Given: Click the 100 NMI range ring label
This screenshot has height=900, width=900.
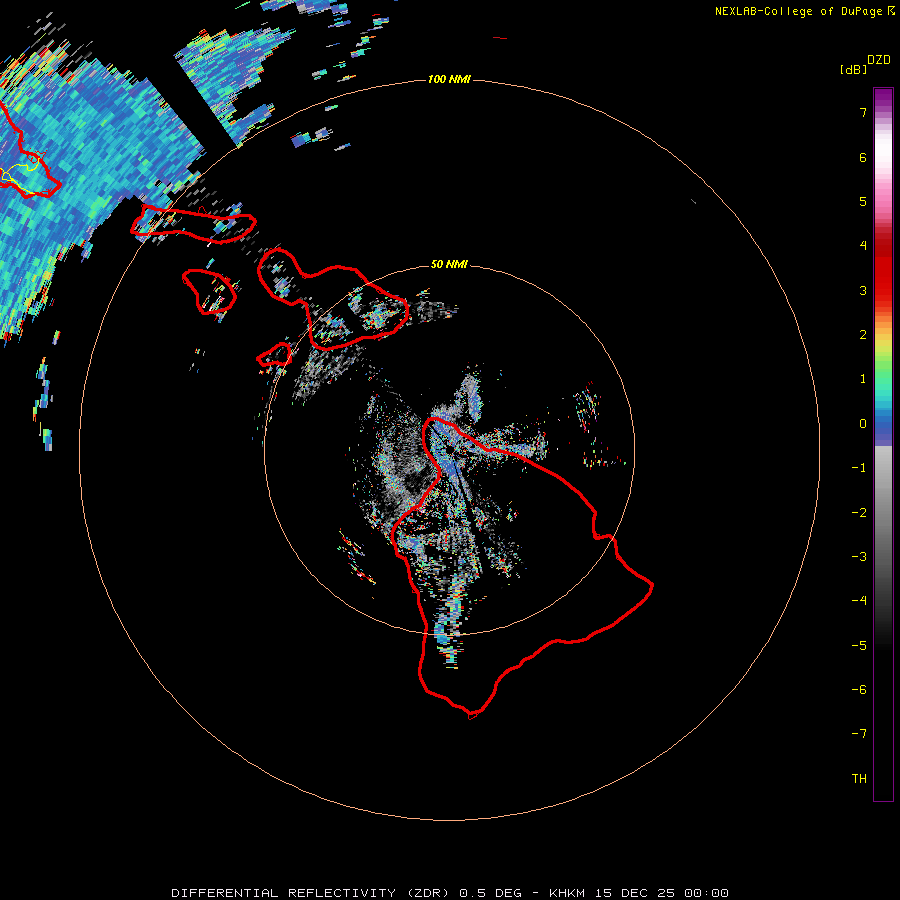Looking at the screenshot, I should pos(449,79).
